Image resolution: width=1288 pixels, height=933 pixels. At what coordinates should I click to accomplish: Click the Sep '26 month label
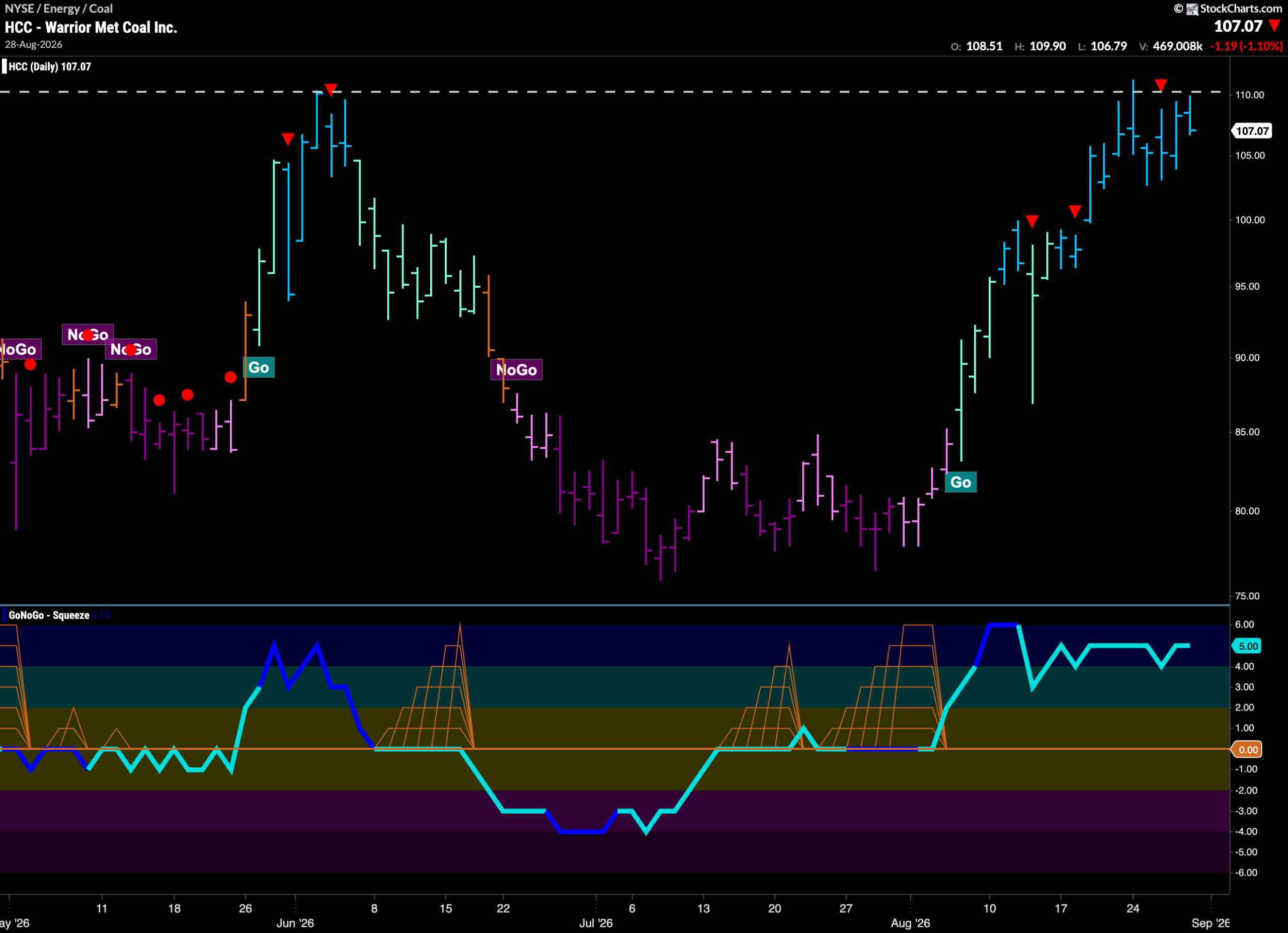tap(1210, 923)
